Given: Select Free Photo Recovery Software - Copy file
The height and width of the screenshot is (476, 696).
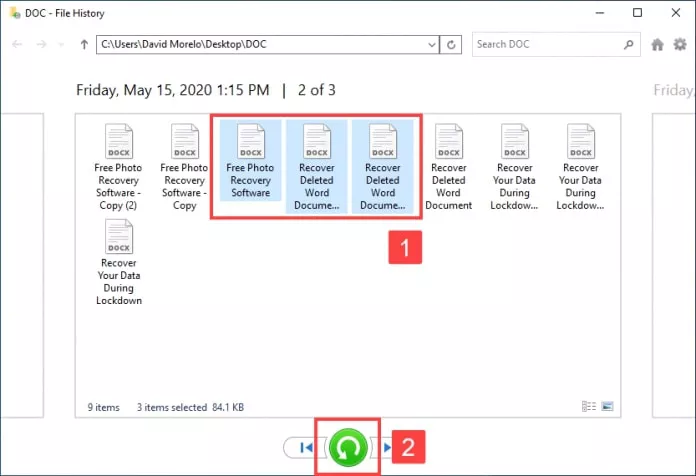Looking at the screenshot, I should [184, 167].
